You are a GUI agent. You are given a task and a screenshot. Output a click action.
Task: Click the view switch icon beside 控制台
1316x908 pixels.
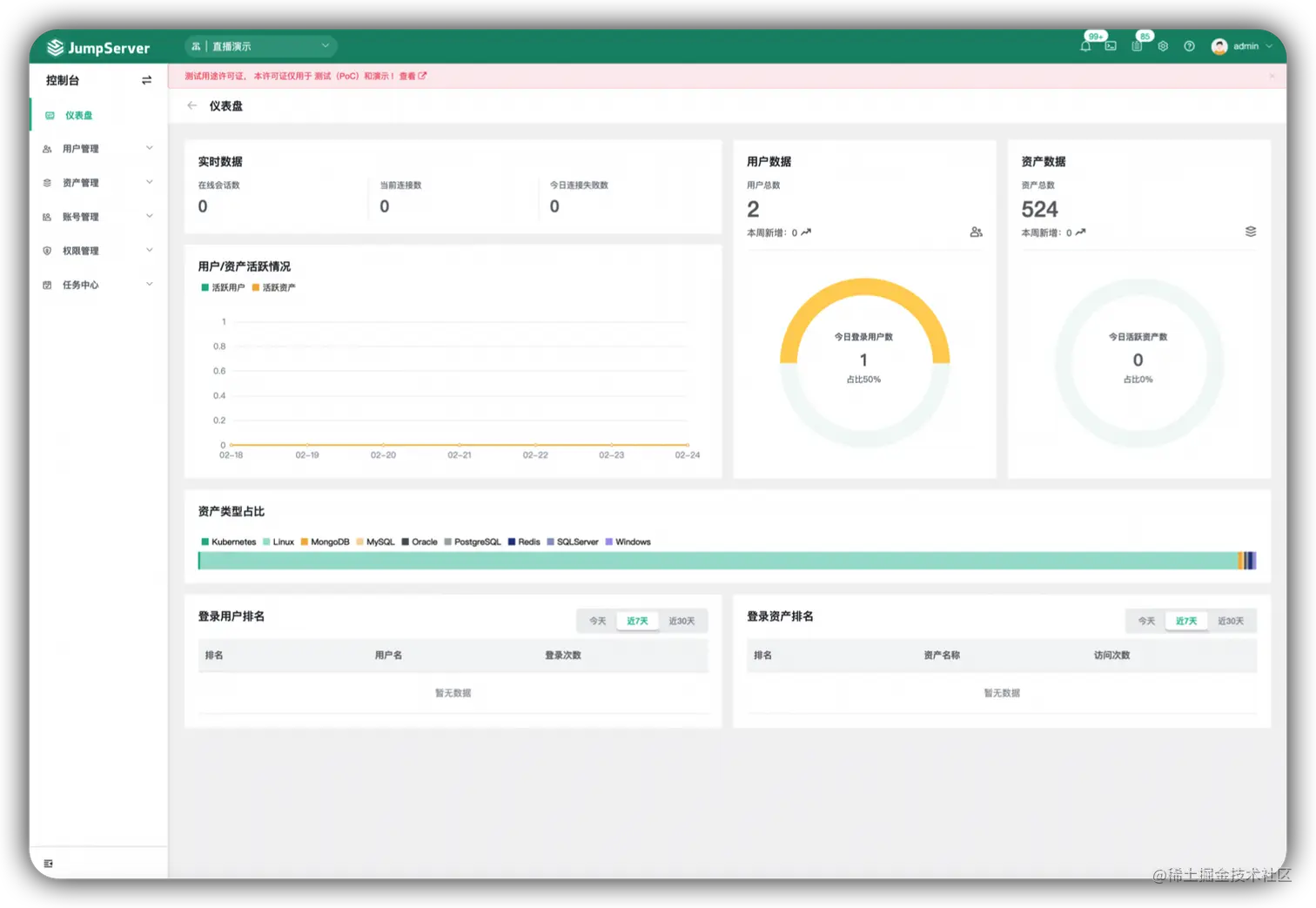click(x=146, y=80)
